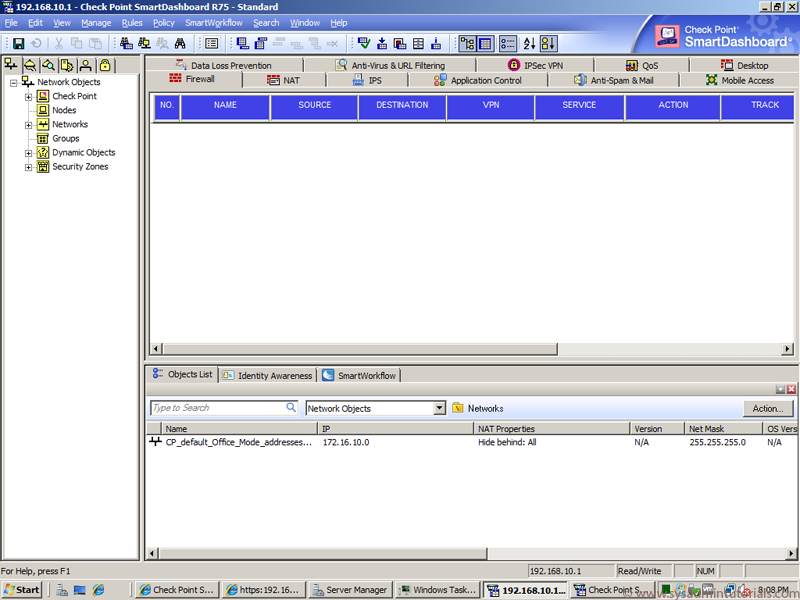Switch to the Anti-Spam & Mail tab

614,81
